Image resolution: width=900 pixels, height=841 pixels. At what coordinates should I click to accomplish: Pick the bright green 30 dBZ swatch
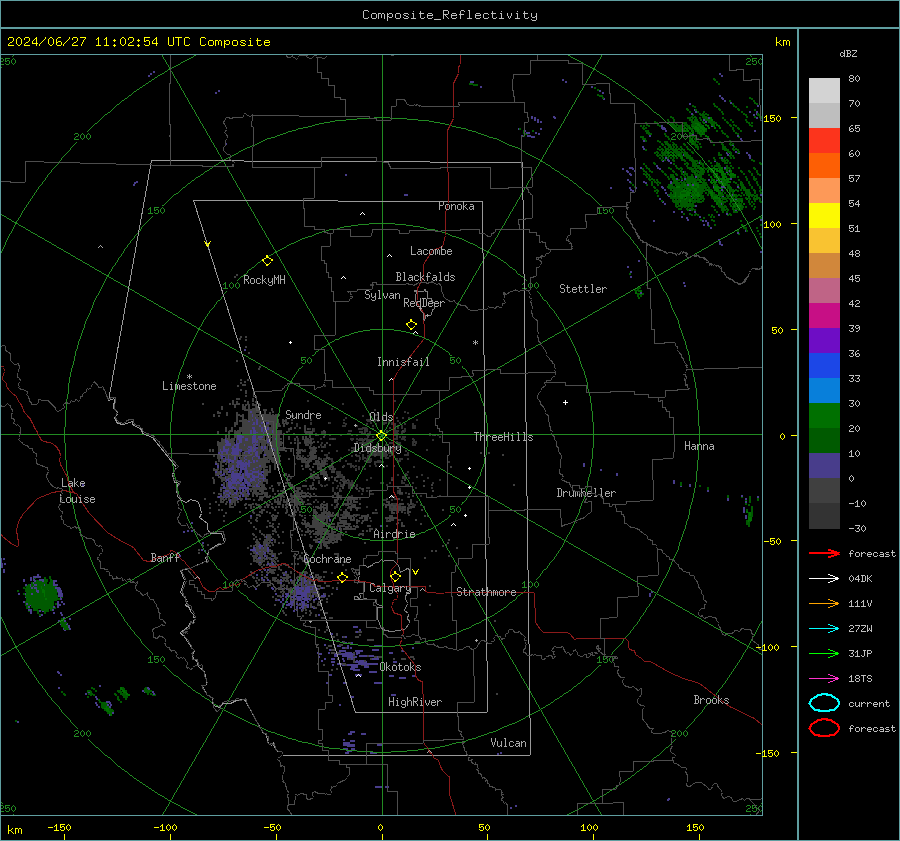tap(824, 416)
